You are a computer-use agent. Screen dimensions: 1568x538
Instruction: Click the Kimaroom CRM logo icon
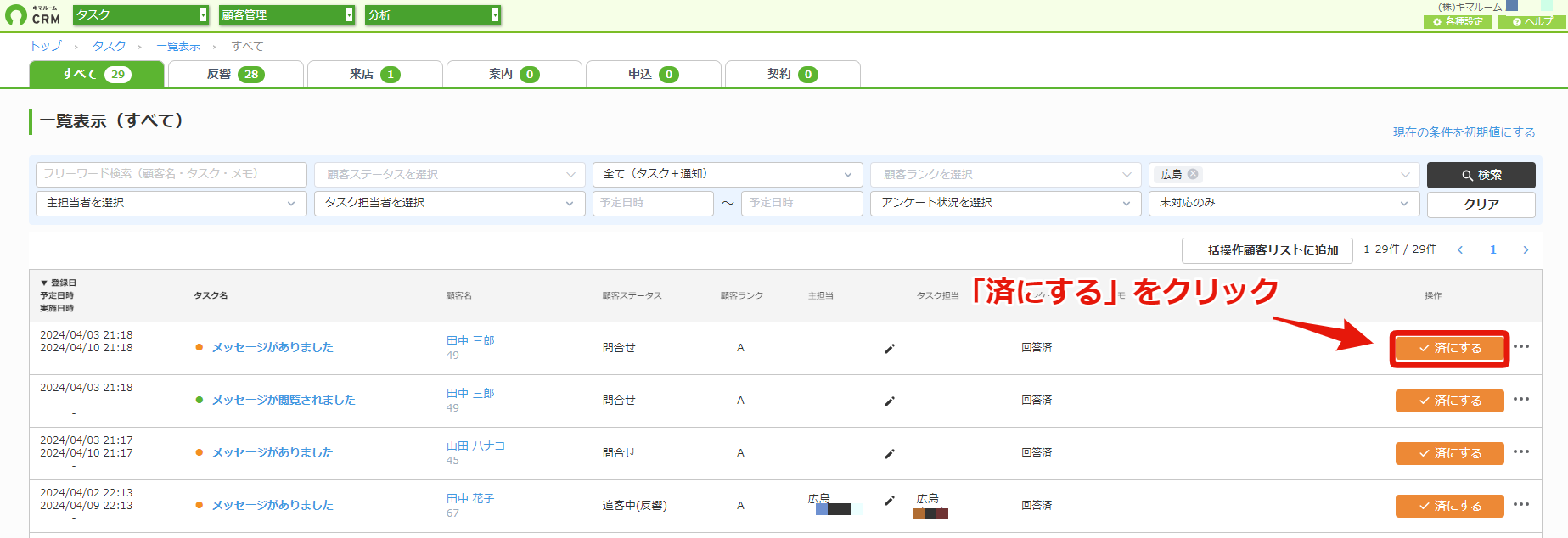16,15
